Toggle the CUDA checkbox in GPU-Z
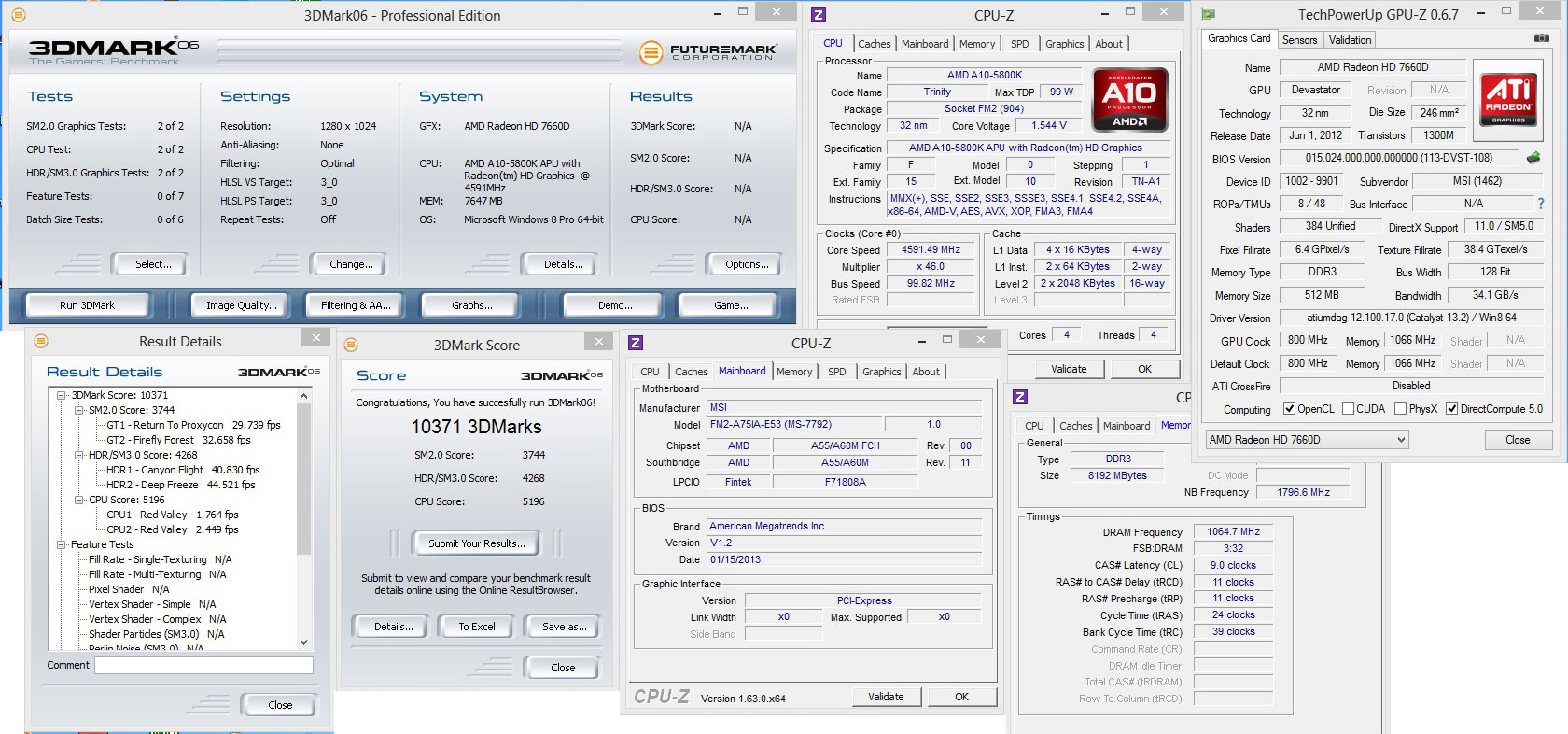Image resolution: width=1568 pixels, height=734 pixels. click(1348, 409)
